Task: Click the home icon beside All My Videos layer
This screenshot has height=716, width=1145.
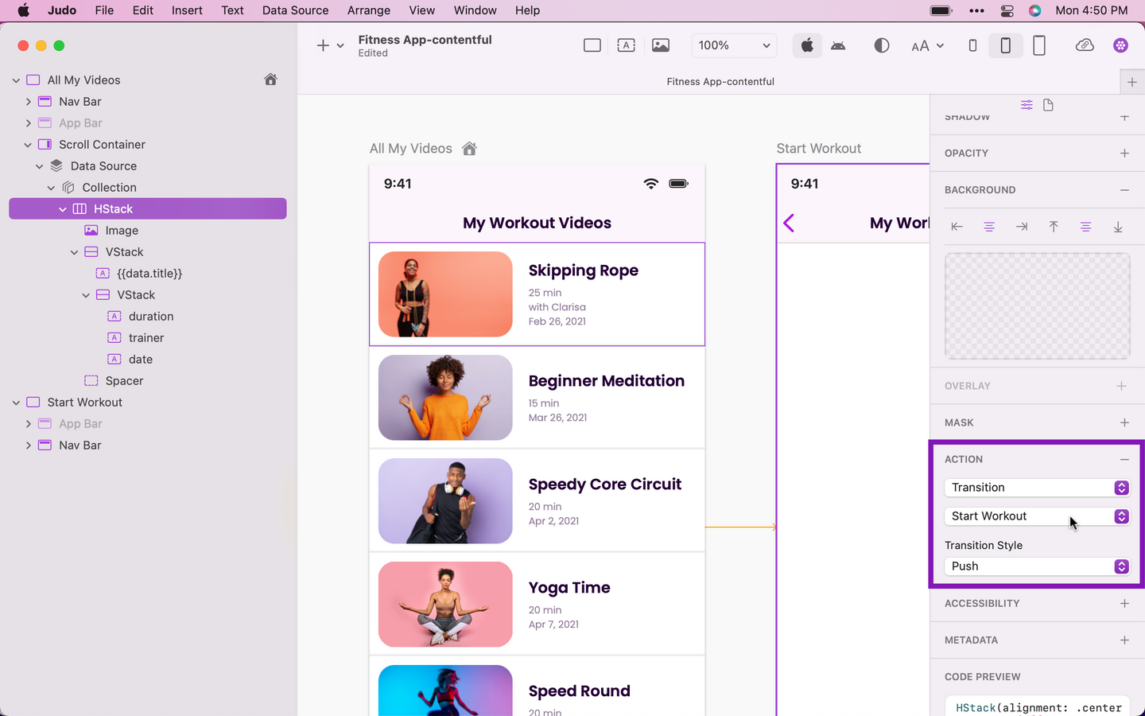Action: (270, 80)
